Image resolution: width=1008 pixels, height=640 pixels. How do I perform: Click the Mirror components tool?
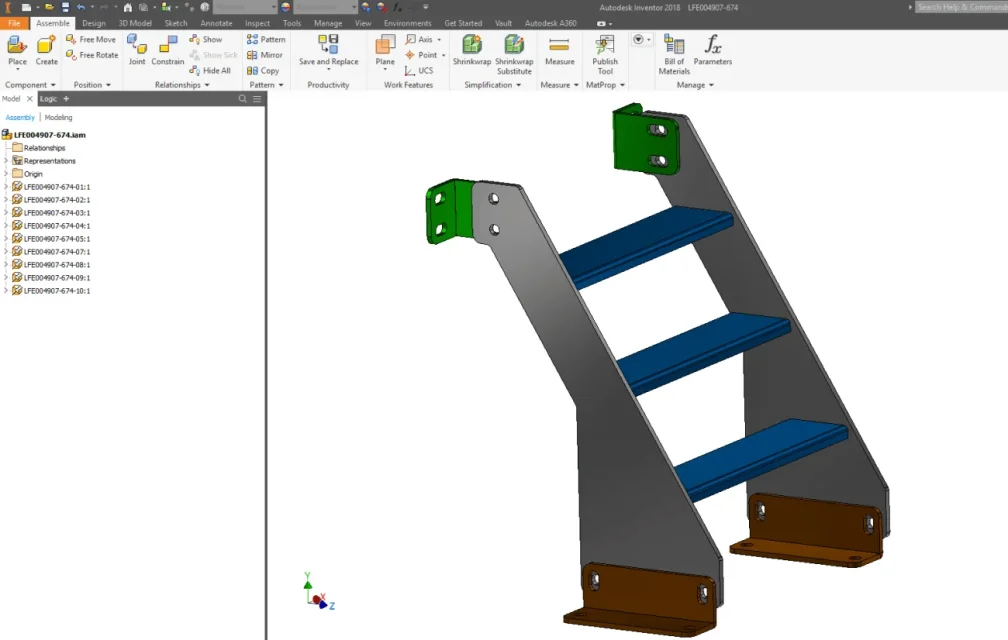265,55
